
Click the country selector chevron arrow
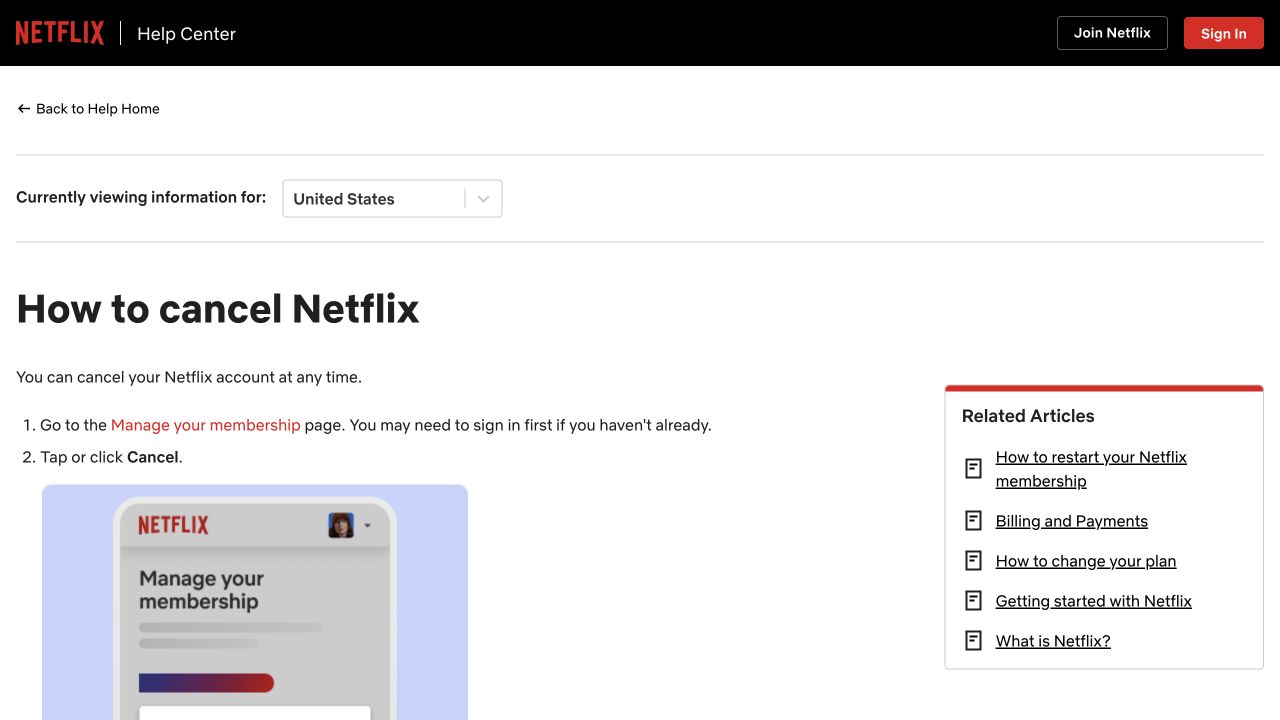[x=483, y=199]
